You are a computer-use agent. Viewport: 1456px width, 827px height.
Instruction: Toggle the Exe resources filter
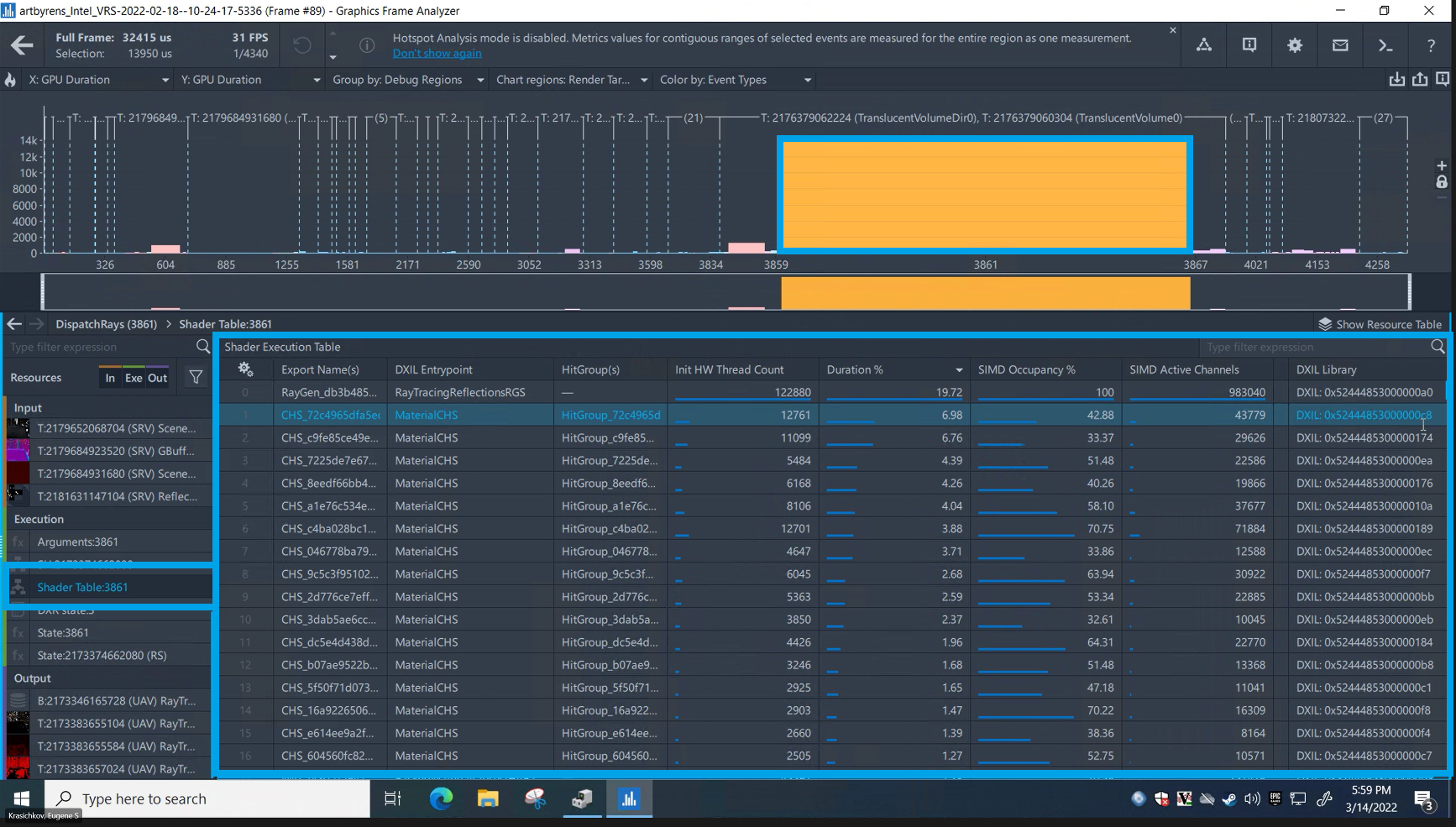134,378
